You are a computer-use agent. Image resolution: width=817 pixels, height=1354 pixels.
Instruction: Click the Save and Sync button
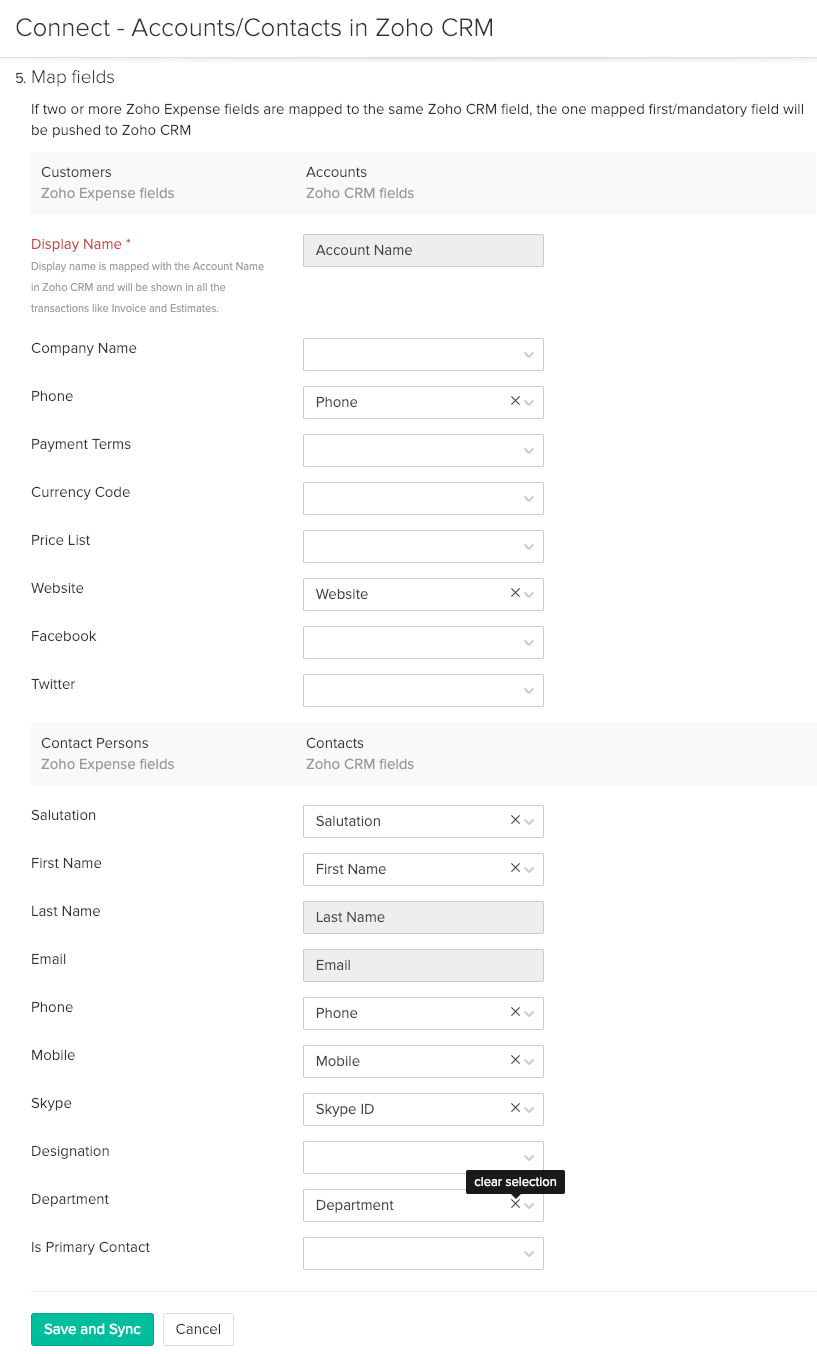tap(92, 1329)
